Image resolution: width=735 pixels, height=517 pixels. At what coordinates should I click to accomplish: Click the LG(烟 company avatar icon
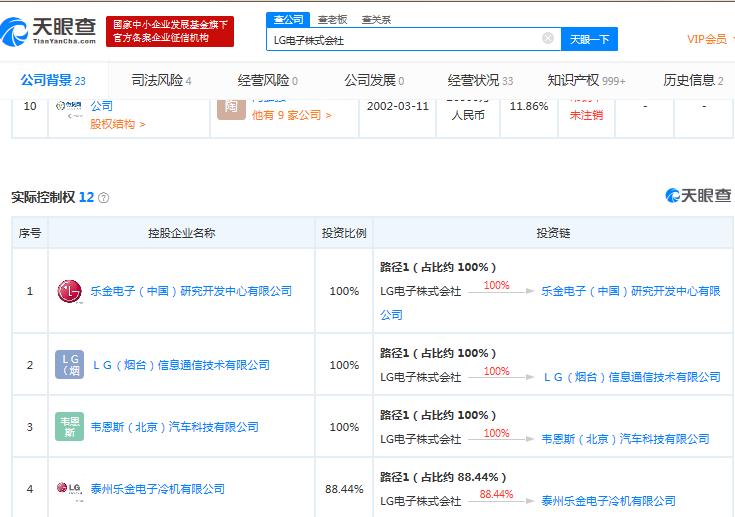point(69,365)
